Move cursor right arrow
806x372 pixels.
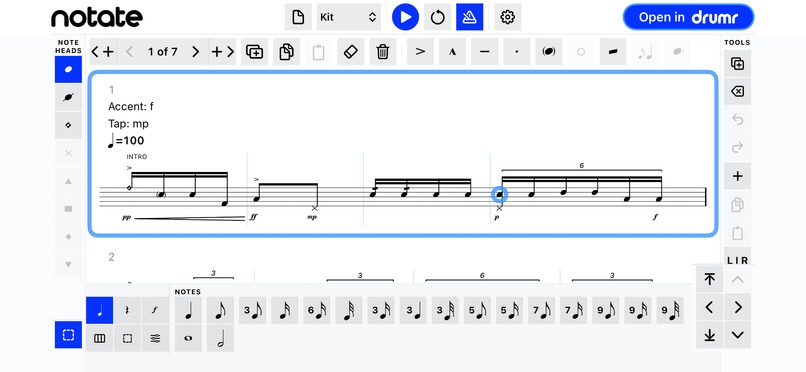(x=738, y=307)
